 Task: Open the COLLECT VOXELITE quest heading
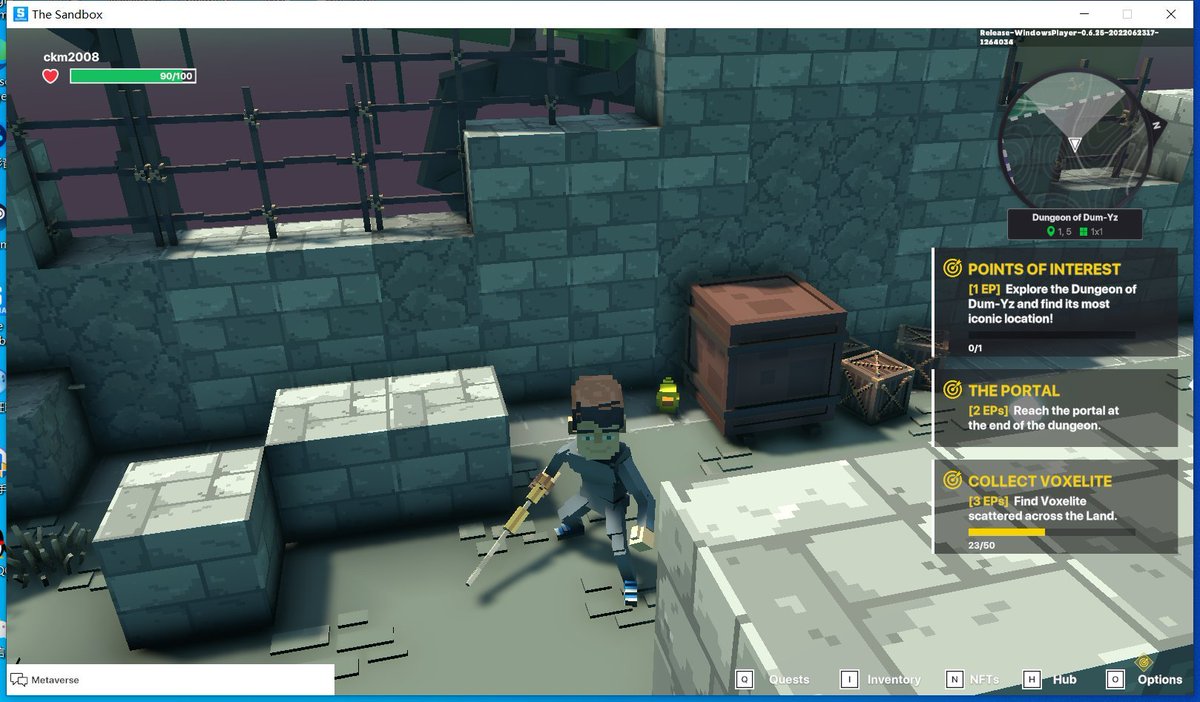(1040, 481)
